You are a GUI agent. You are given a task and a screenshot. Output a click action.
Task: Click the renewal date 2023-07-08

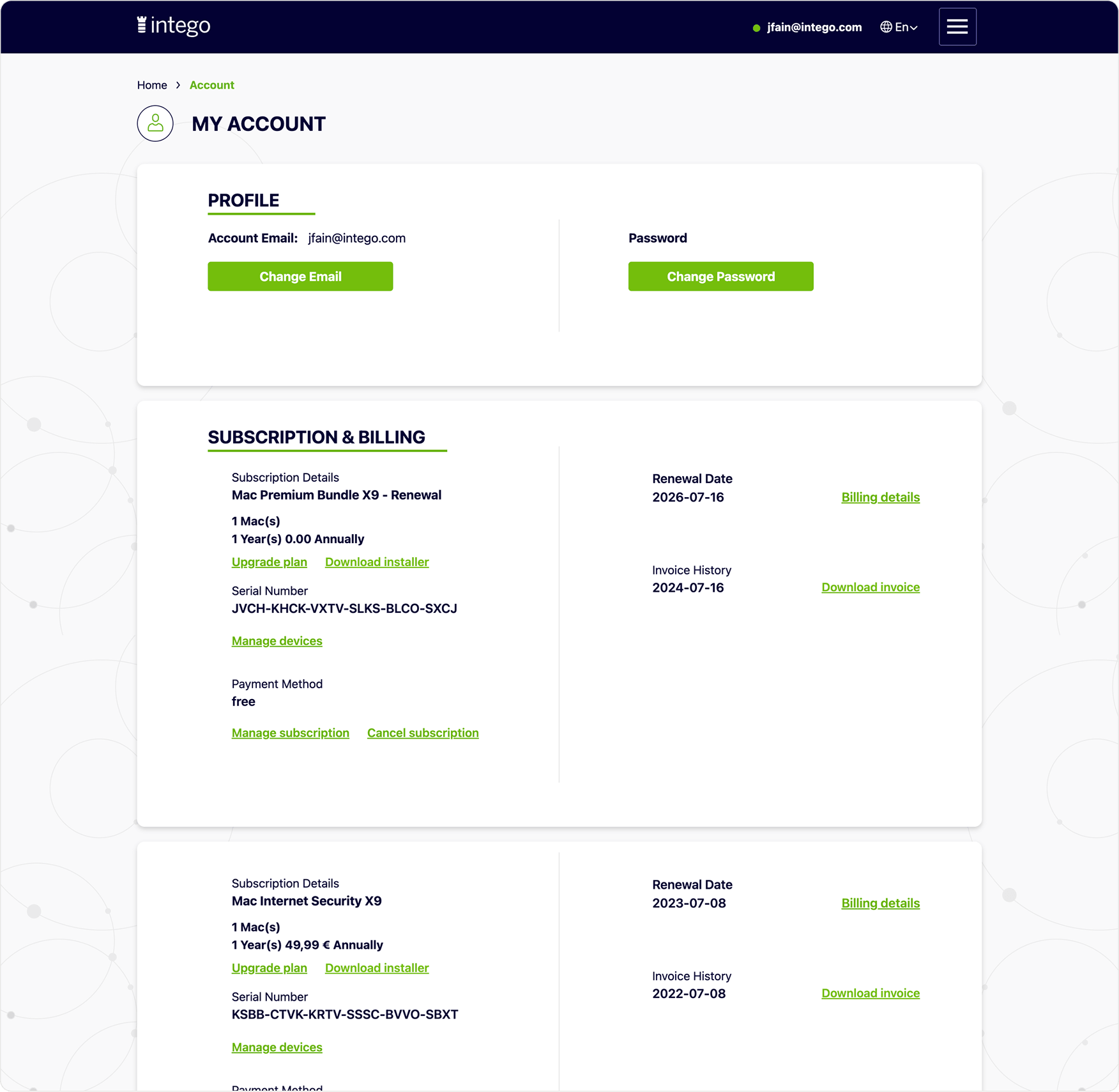click(689, 903)
